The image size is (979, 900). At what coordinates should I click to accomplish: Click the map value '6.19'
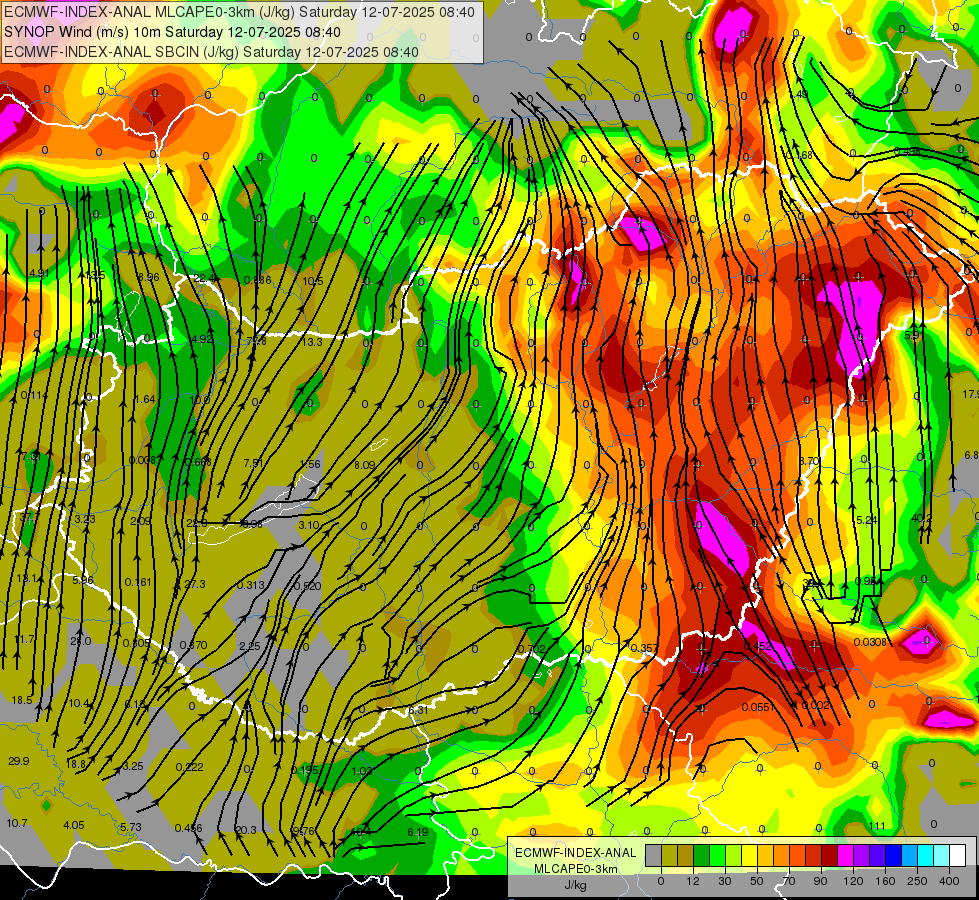[x=418, y=832]
